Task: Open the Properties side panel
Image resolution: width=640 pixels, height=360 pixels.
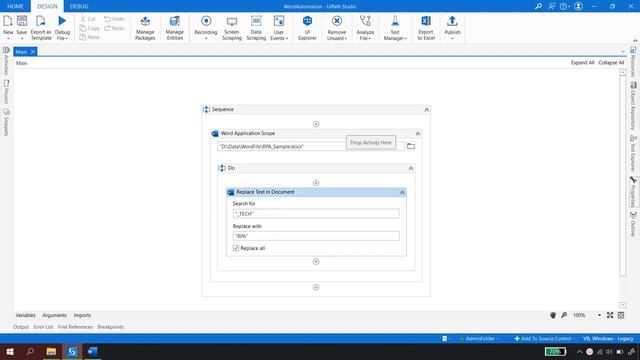Action: coord(633,192)
